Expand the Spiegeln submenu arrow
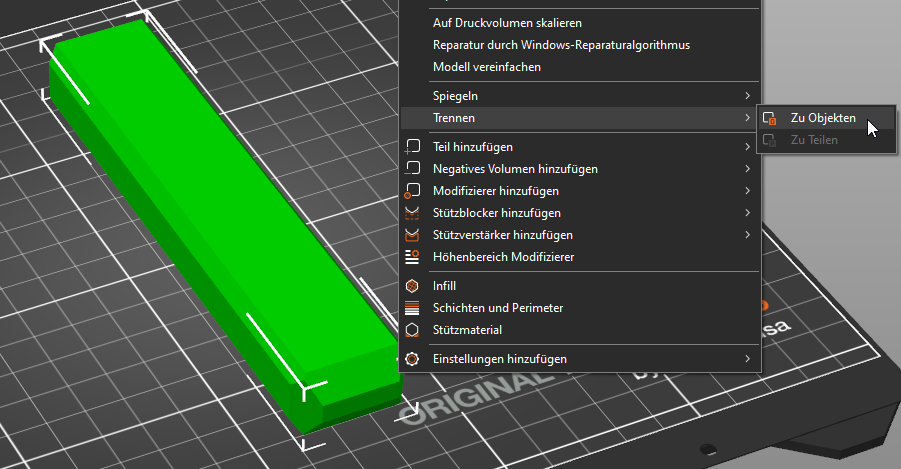 [747, 96]
